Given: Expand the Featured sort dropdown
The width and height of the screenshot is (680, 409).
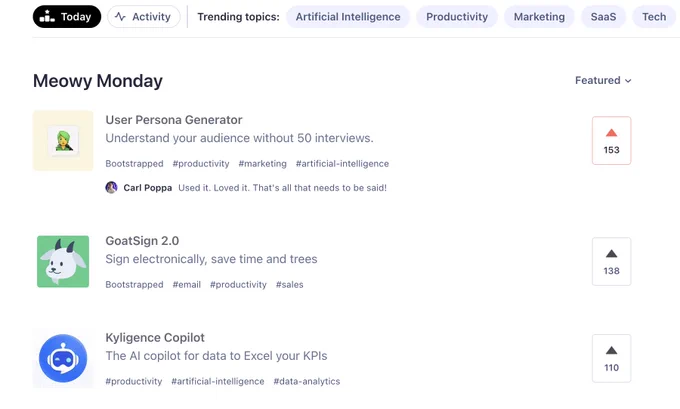Looking at the screenshot, I should 603,80.
